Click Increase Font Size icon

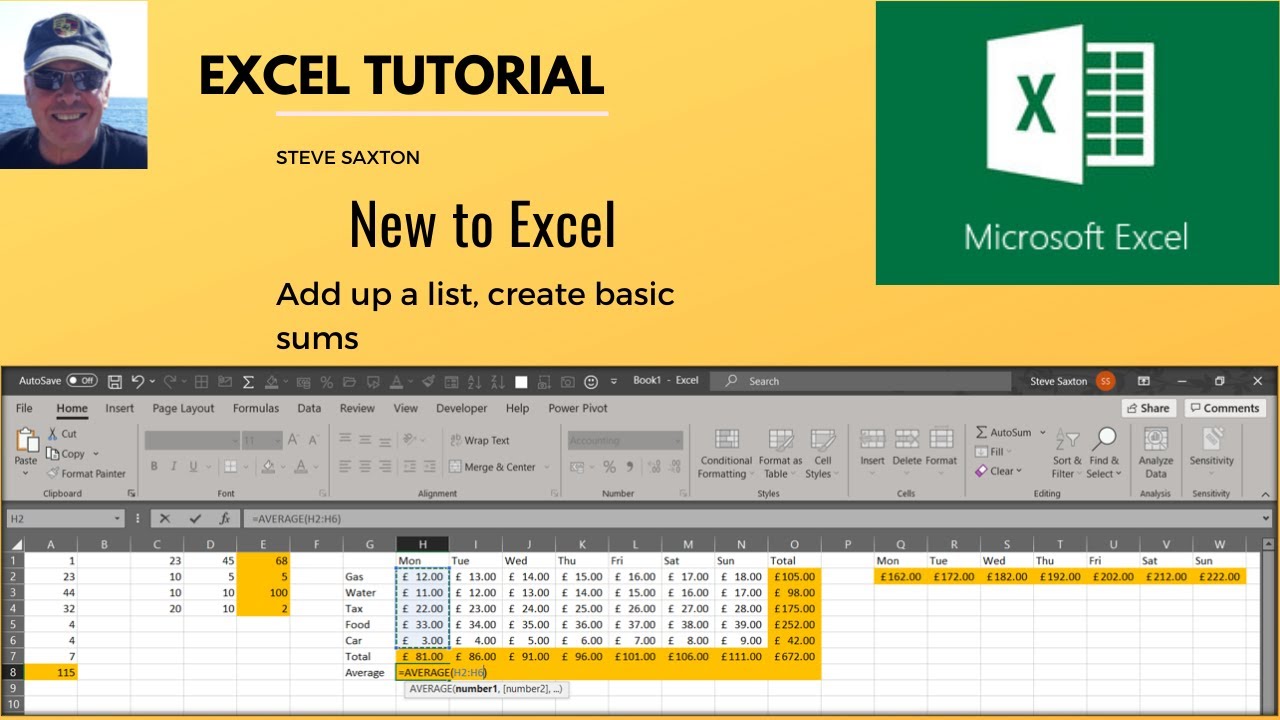(x=293, y=440)
